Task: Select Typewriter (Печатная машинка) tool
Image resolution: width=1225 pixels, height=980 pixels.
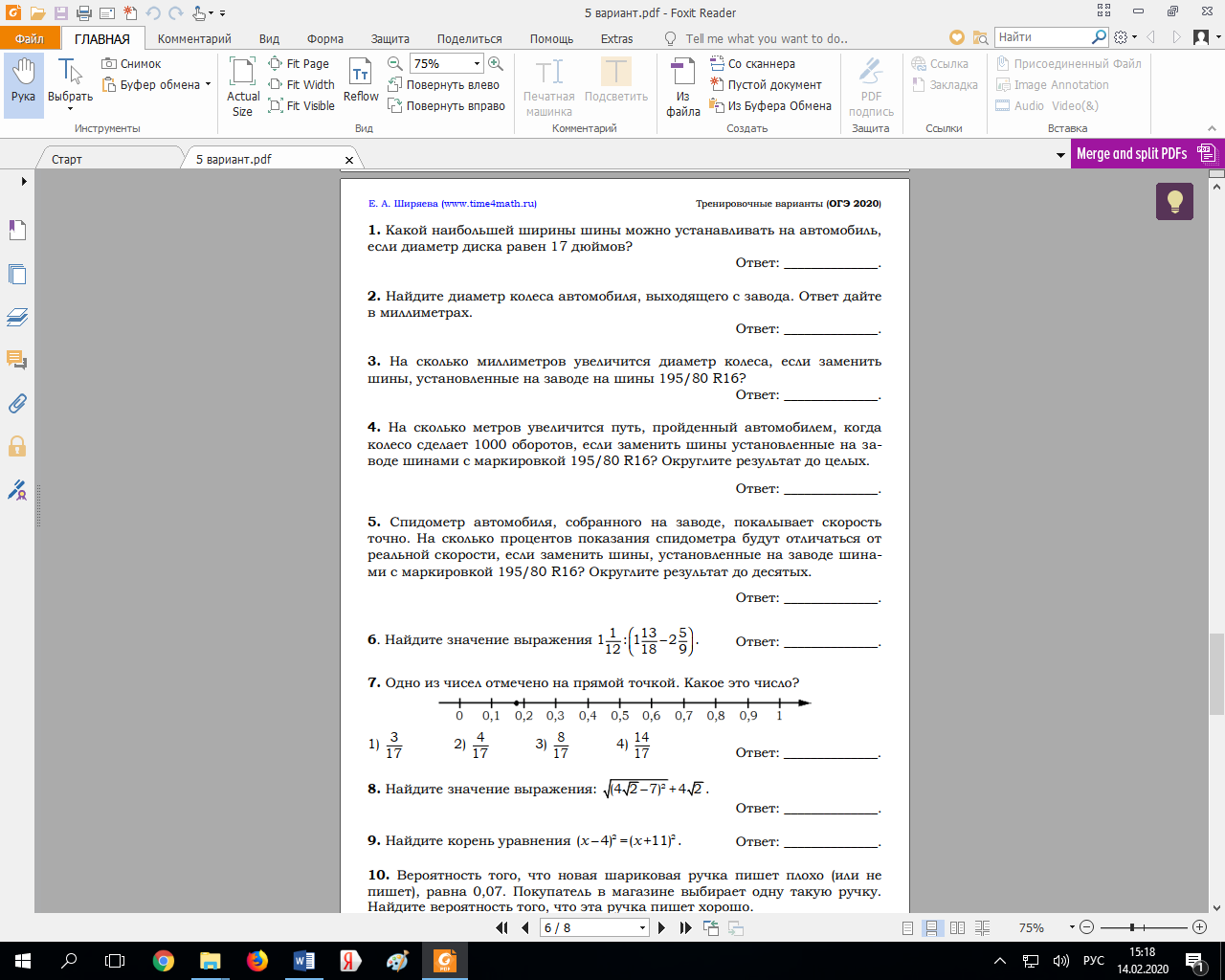Action: point(549,86)
